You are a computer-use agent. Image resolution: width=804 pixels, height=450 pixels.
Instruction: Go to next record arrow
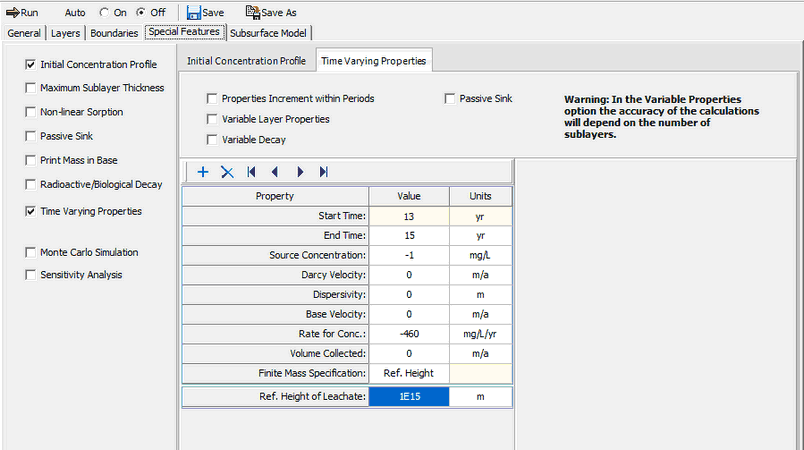300,172
